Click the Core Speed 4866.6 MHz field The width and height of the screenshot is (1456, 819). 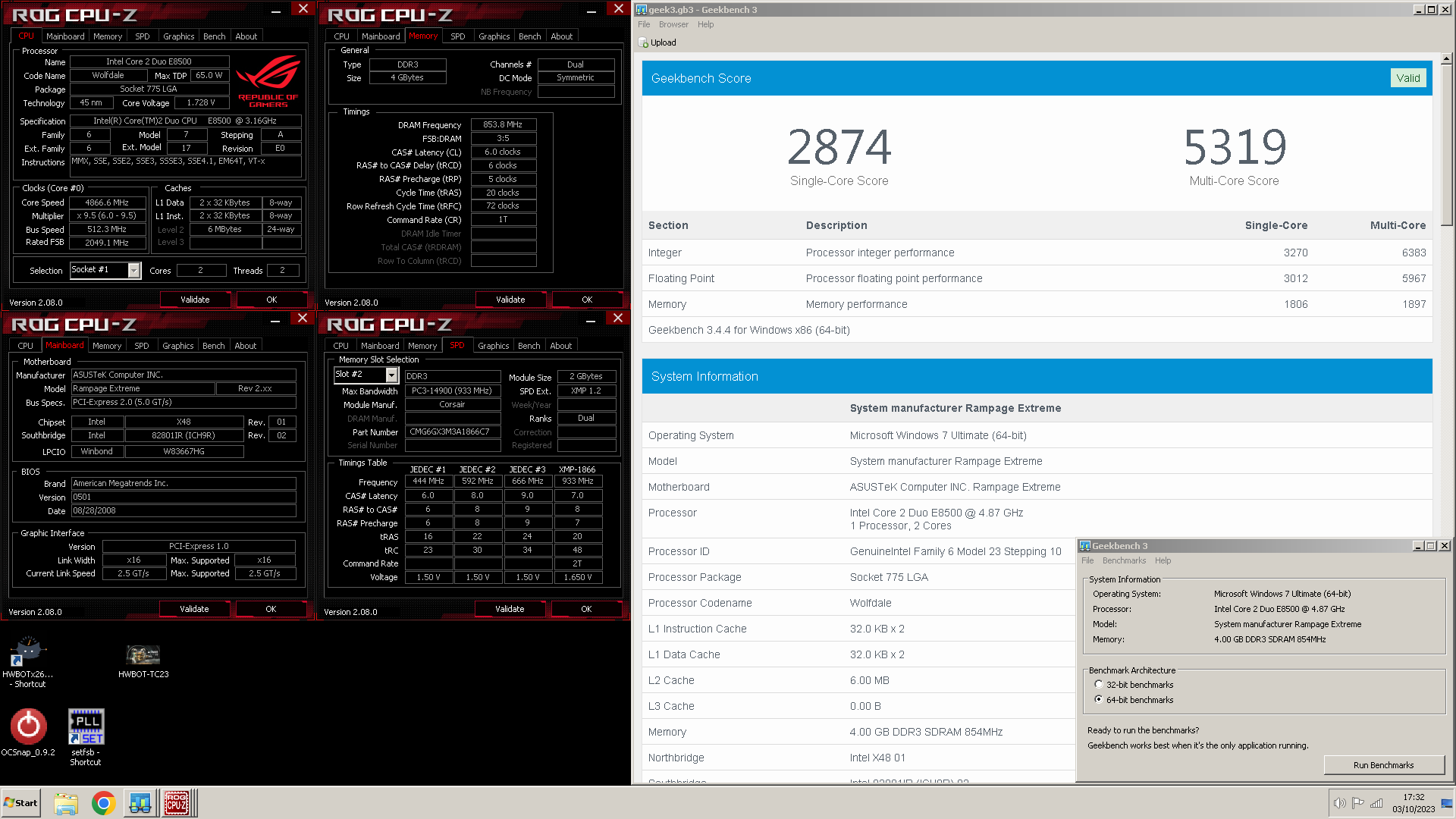[x=107, y=202]
